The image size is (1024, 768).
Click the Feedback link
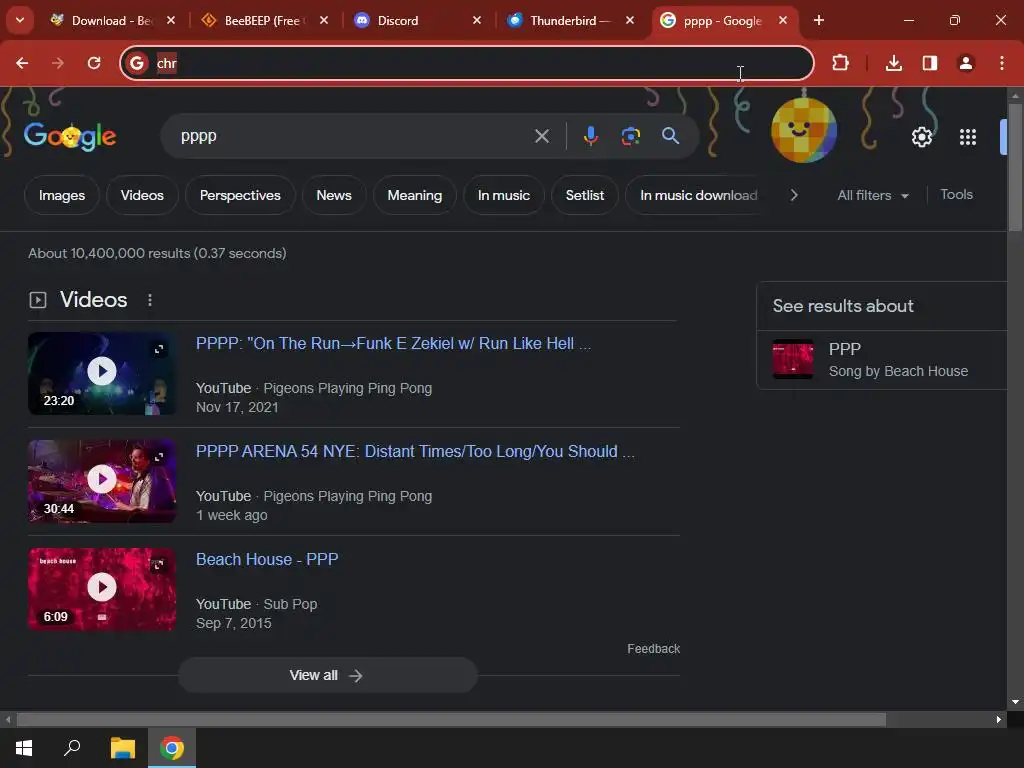tap(653, 648)
